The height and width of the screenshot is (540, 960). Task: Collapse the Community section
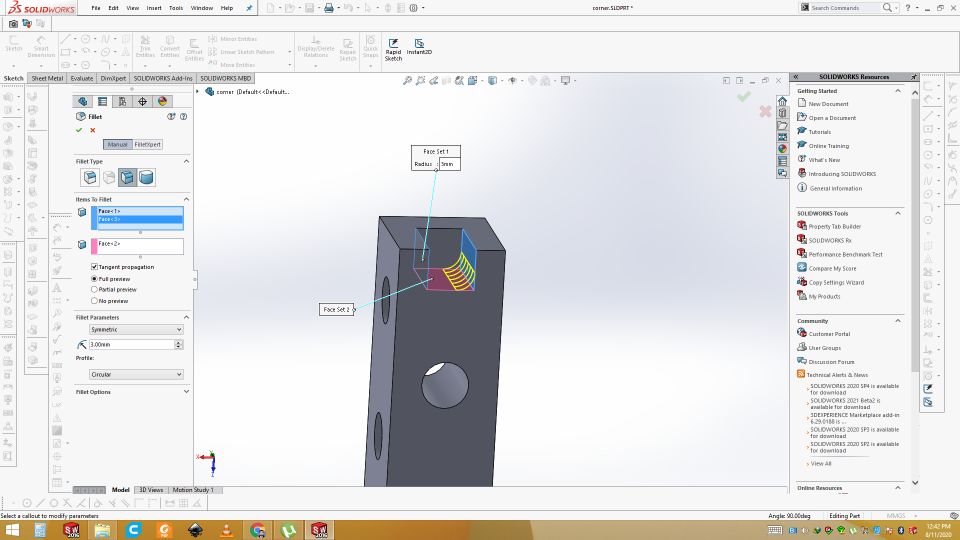898,321
